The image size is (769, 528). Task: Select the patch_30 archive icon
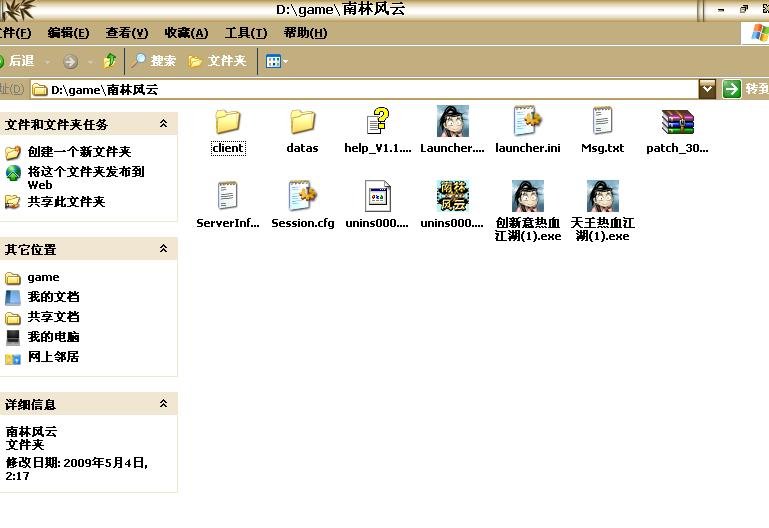coord(677,122)
